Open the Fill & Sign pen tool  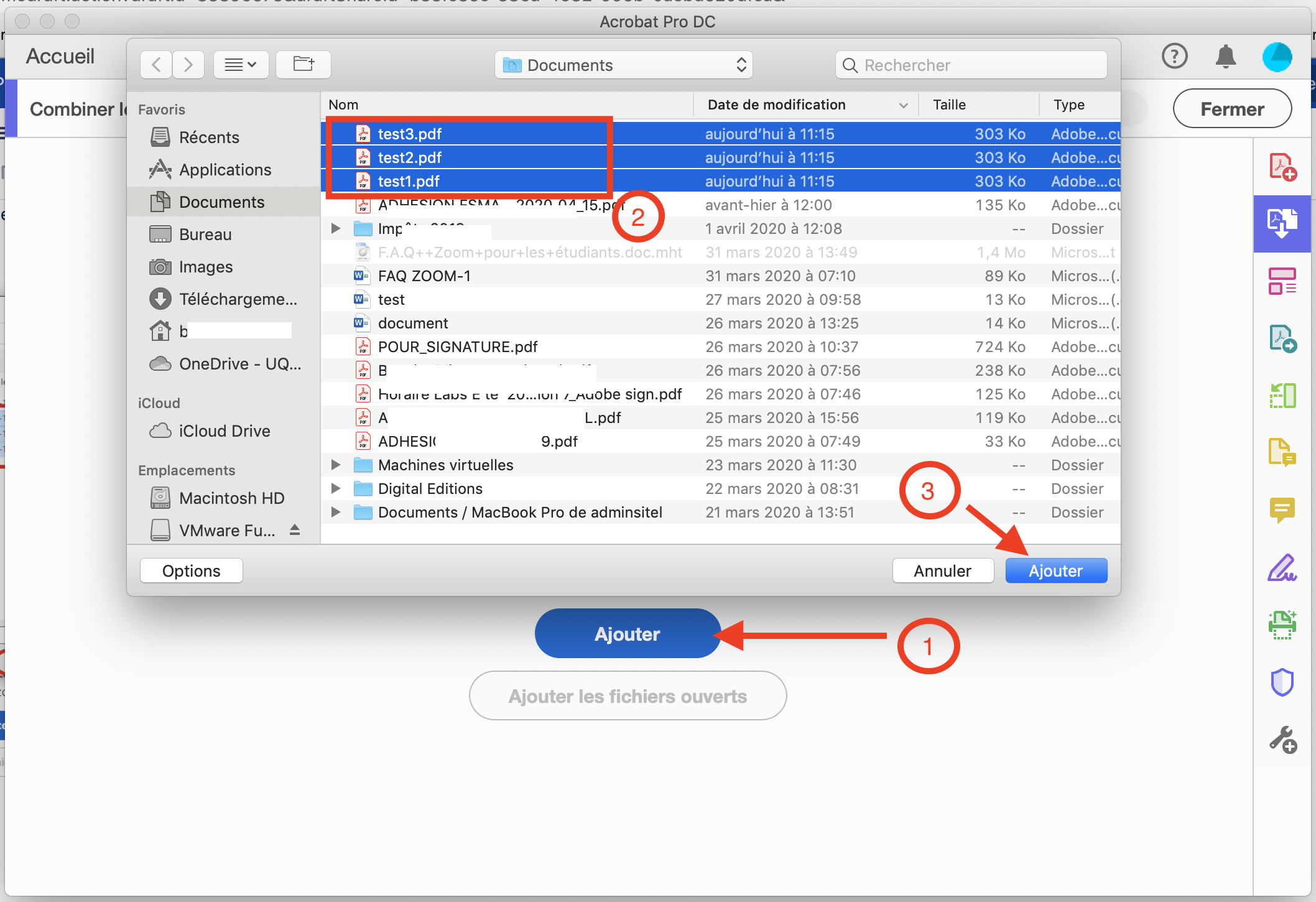(1282, 567)
